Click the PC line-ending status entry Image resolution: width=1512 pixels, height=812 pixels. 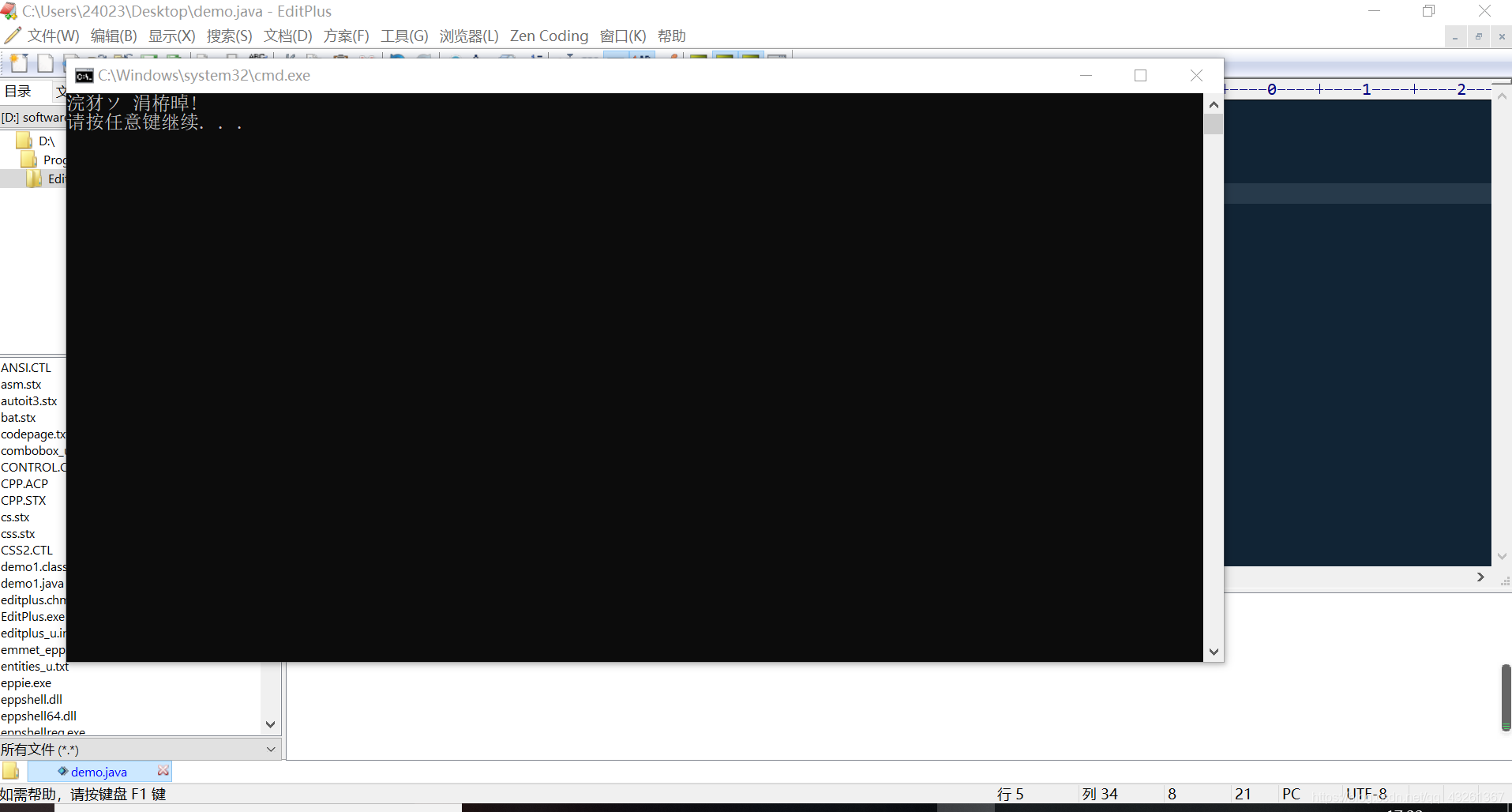pos(1292,794)
